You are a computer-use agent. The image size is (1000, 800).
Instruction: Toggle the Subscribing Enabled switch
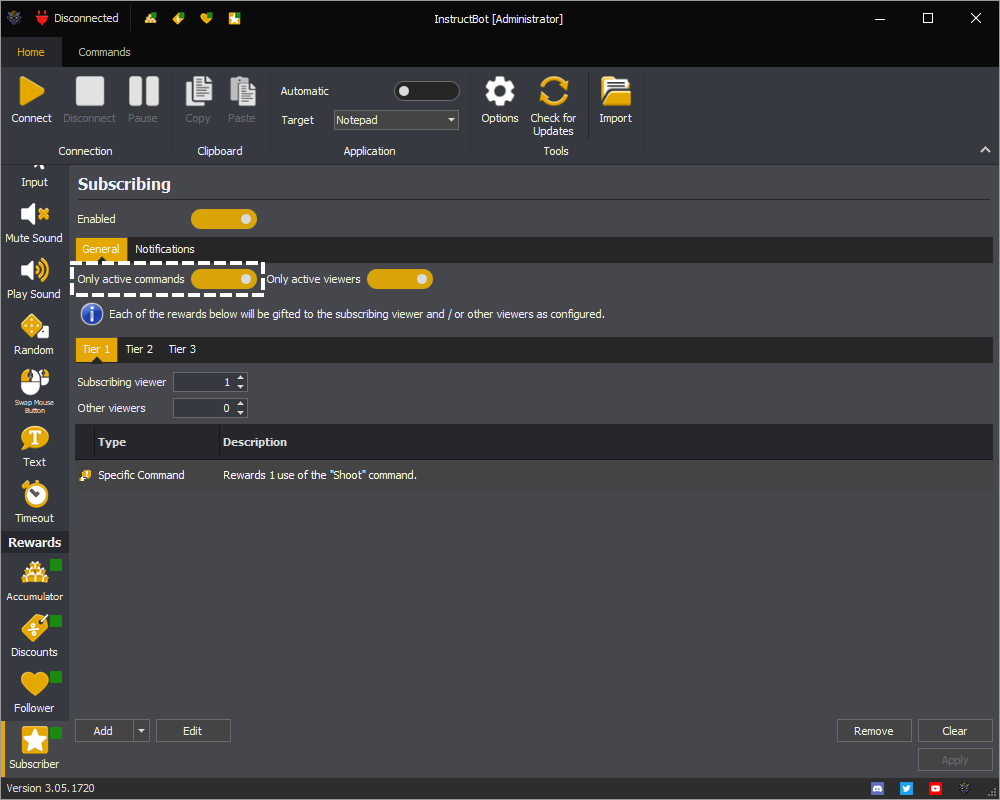[x=224, y=219]
